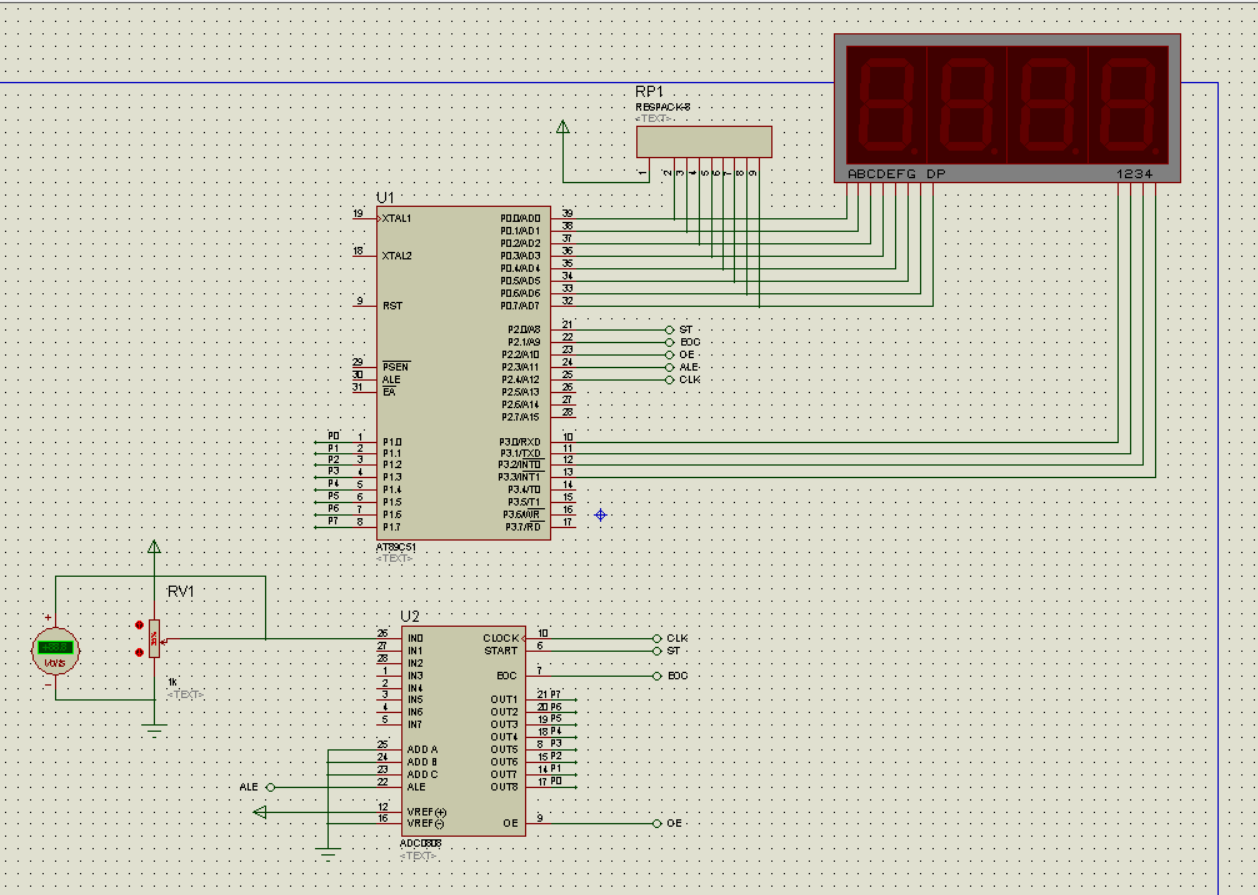Click the P7 net label on P1.7
Screen dimensions: 1258x895
click(x=334, y=521)
